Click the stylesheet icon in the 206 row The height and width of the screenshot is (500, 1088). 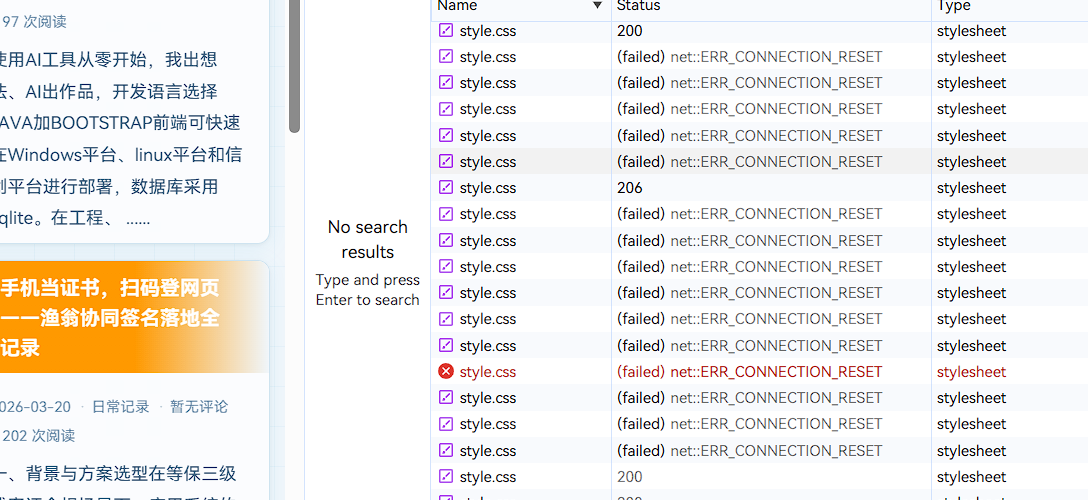(x=446, y=188)
